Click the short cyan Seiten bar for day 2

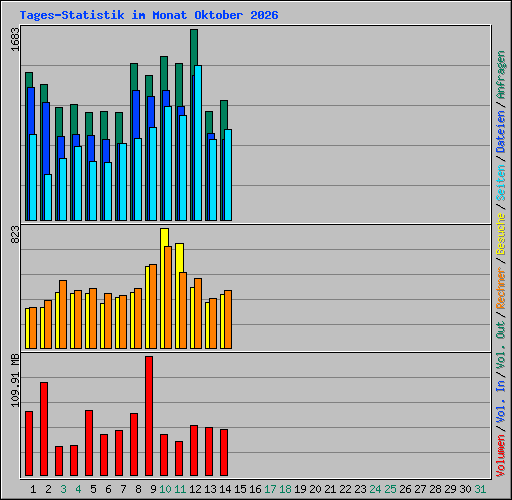point(48,197)
